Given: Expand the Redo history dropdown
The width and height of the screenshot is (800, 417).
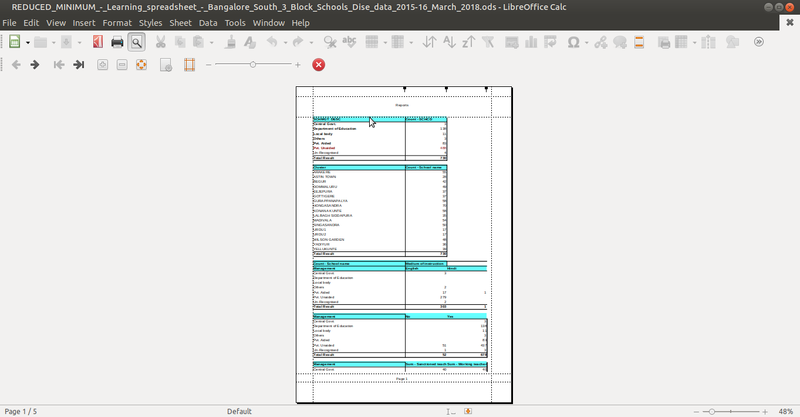Looking at the screenshot, I should 311,43.
